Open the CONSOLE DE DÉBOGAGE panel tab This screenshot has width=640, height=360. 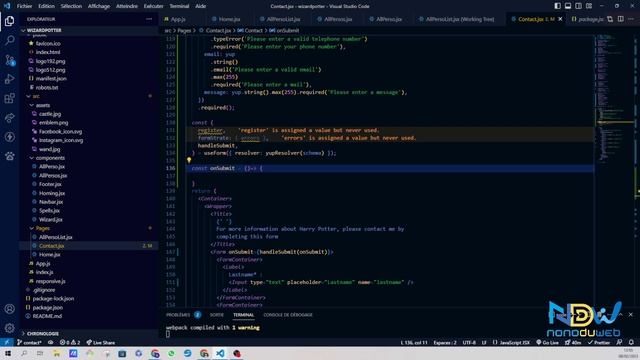click(x=288, y=315)
